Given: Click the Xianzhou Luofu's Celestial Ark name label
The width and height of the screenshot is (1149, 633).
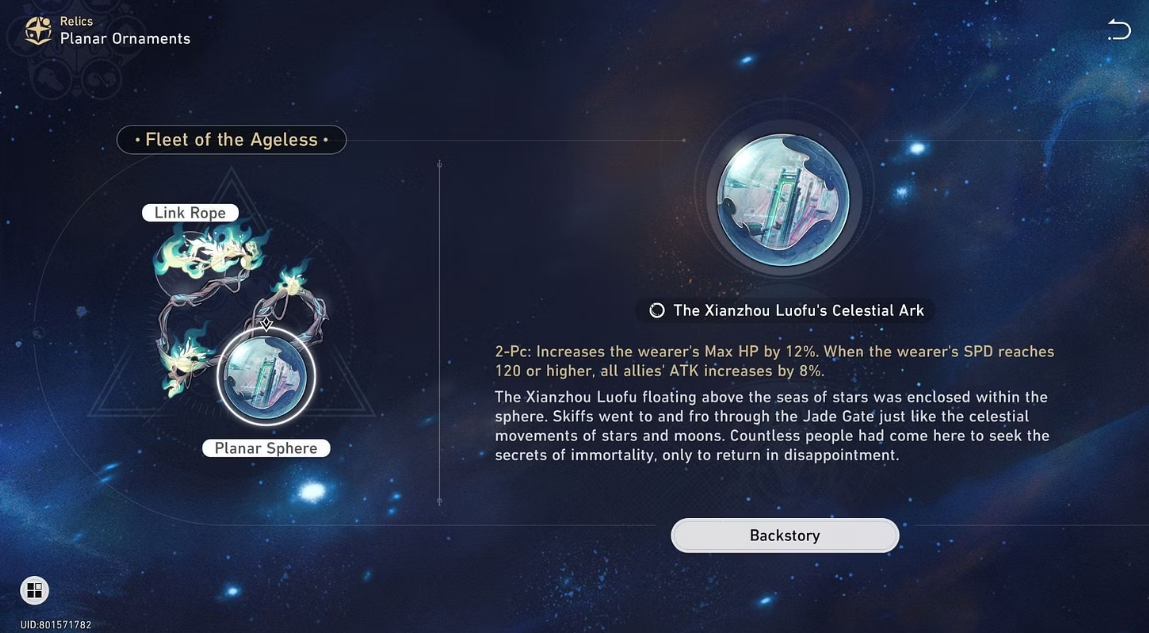Looking at the screenshot, I should [x=799, y=311].
